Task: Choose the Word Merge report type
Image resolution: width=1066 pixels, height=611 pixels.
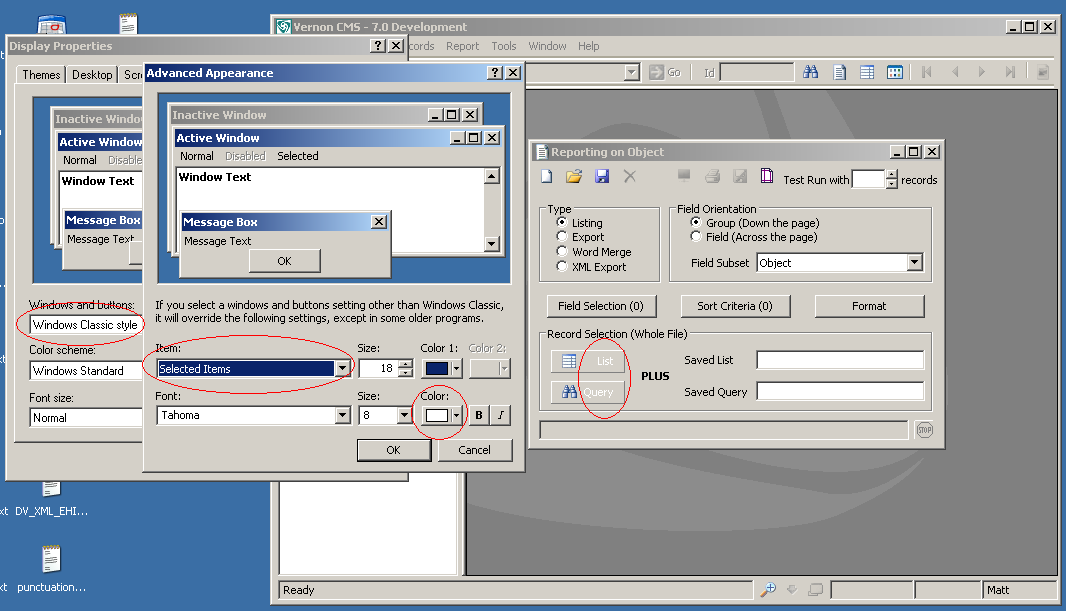Action: pyautogui.click(x=562, y=251)
